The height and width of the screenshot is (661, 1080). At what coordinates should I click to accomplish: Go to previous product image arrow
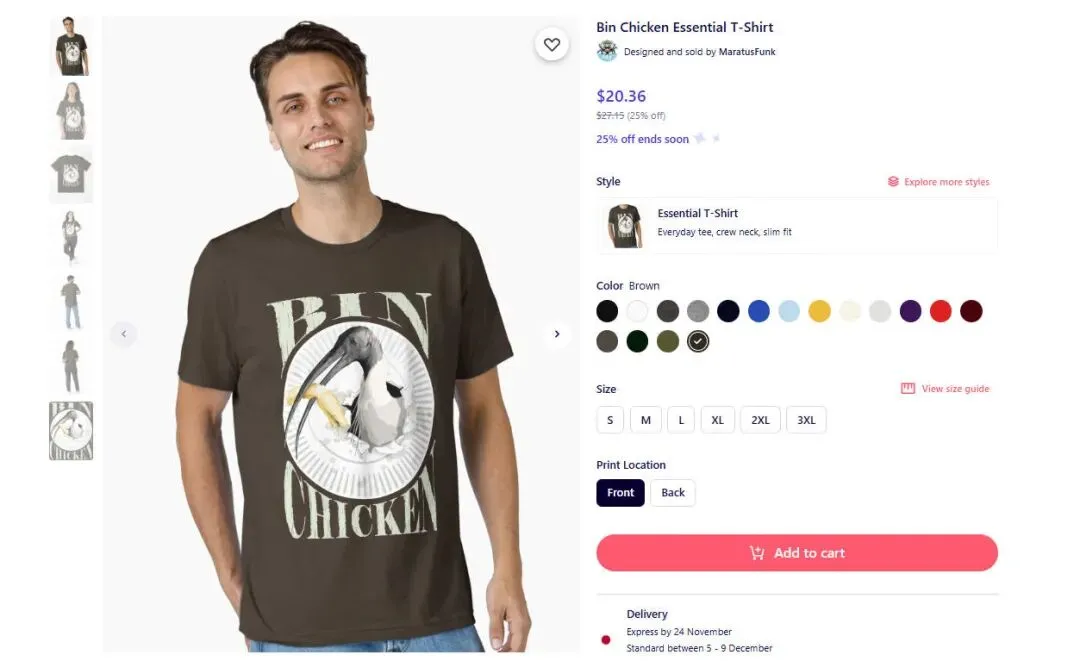[x=124, y=334]
